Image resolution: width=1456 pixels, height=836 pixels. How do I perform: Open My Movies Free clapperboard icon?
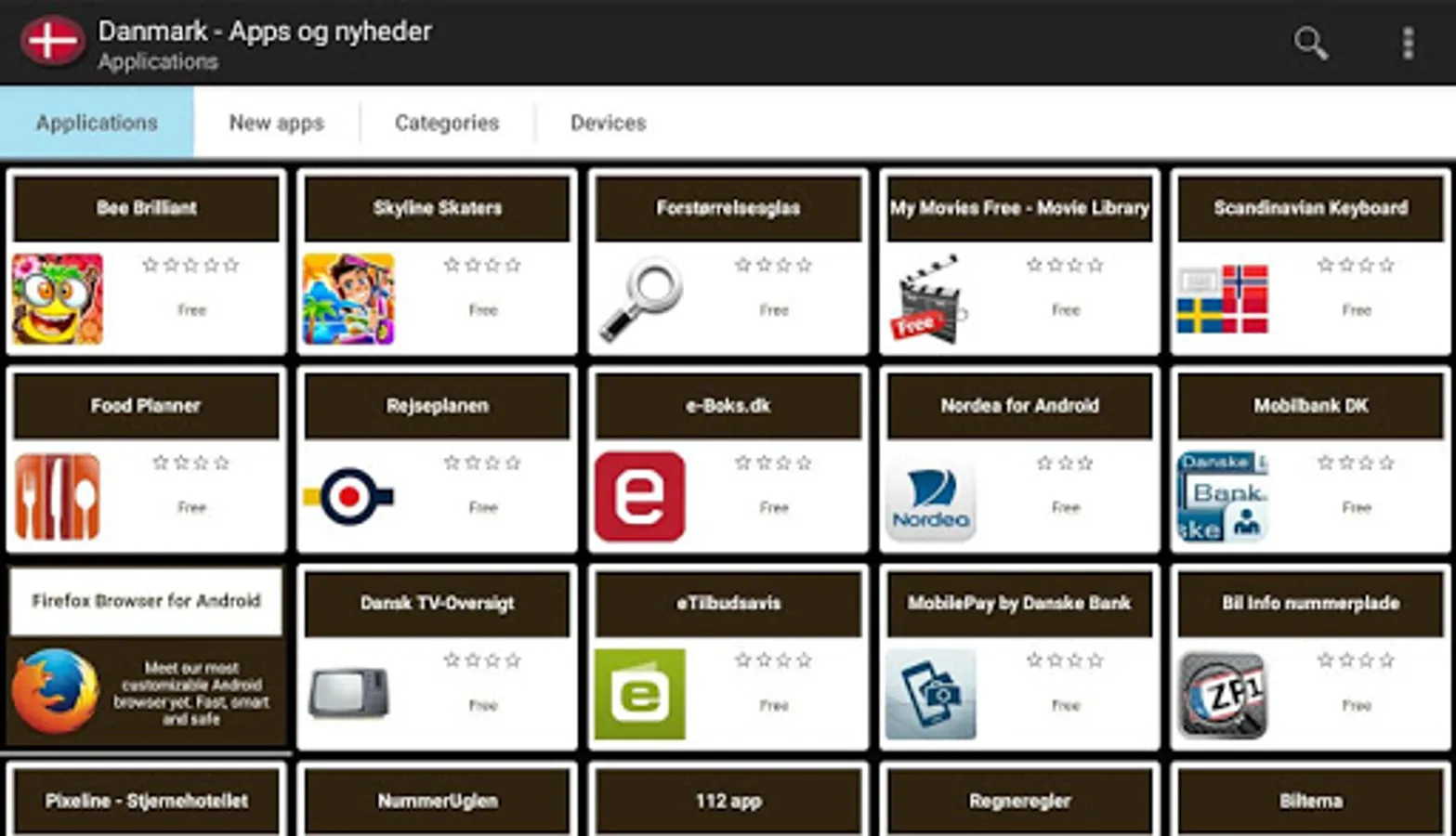click(930, 299)
